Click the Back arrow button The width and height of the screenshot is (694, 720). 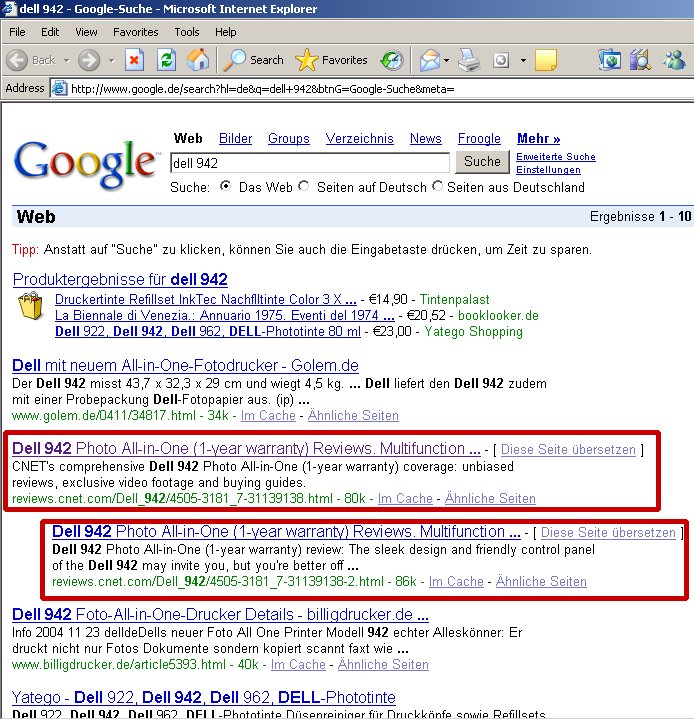click(17, 60)
